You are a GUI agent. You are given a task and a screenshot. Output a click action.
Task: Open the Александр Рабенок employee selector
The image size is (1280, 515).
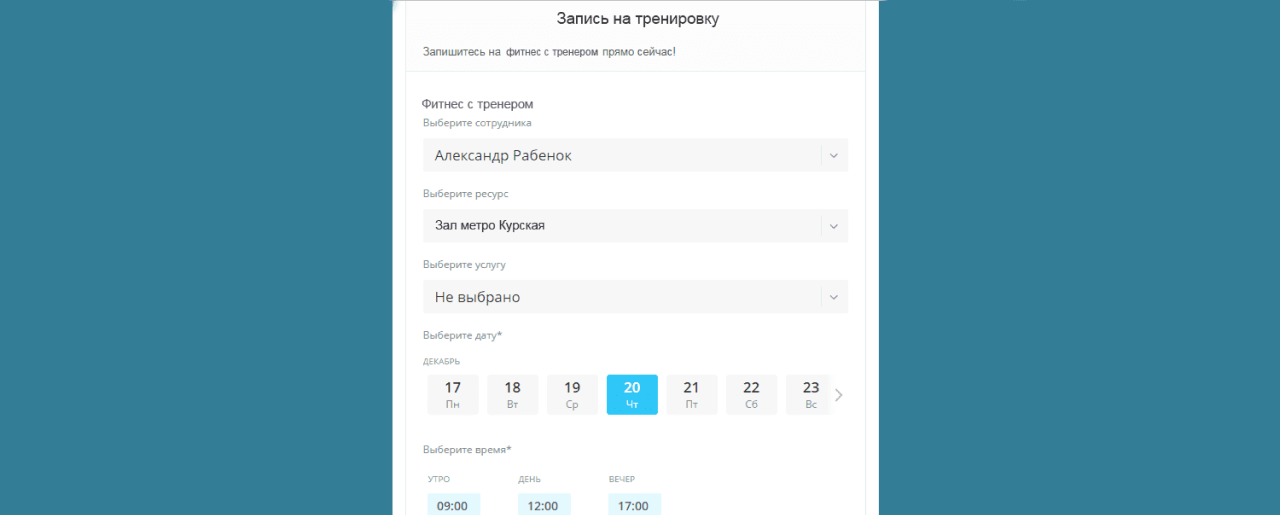click(620, 155)
